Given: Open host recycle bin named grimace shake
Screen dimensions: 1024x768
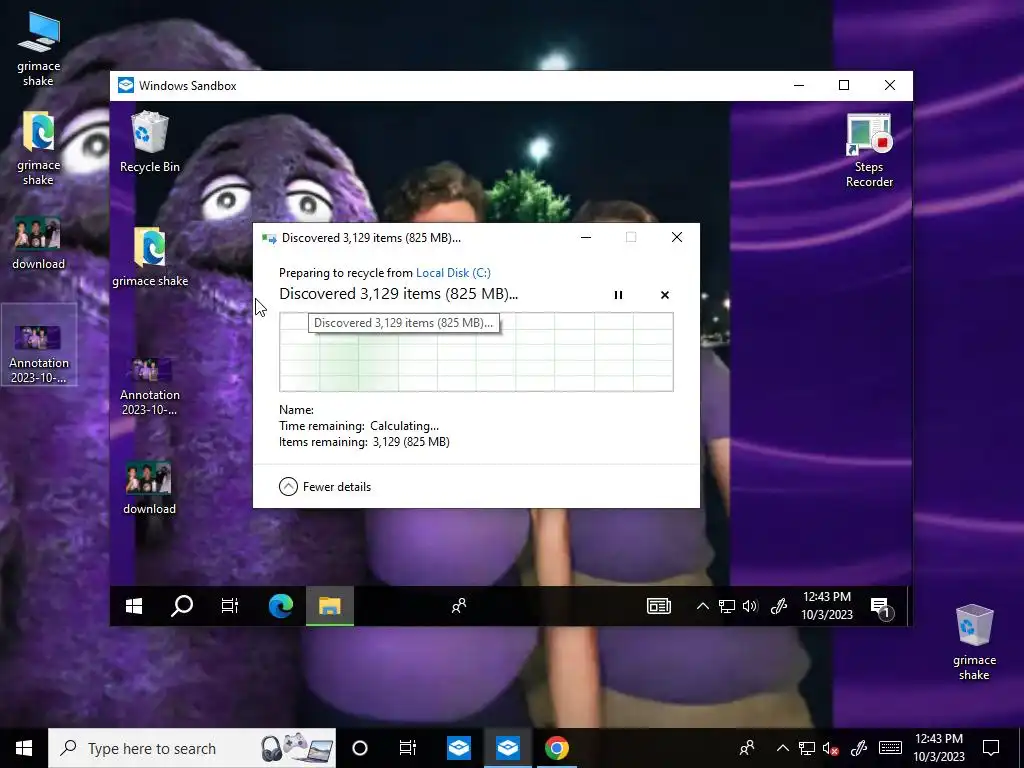Looking at the screenshot, I should 974,643.
